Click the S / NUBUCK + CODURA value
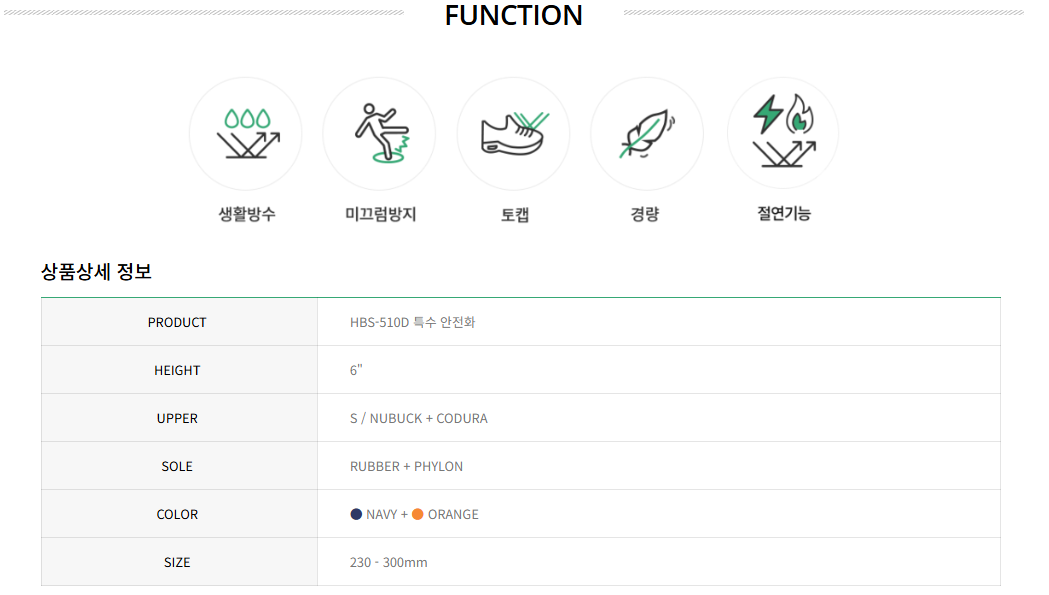Screen dimensions: 1049x595 (x=419, y=418)
